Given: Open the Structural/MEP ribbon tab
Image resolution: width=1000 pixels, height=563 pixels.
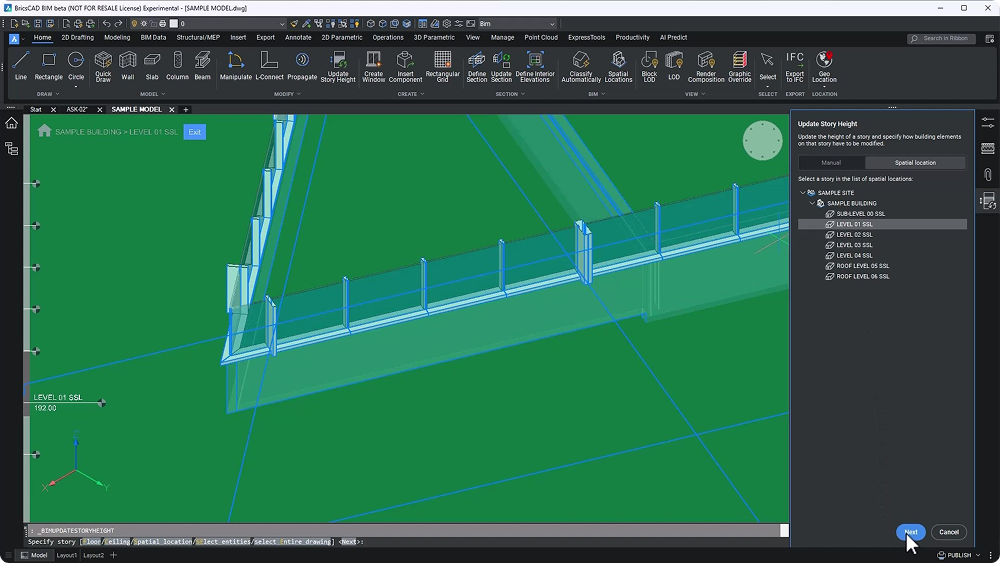Looking at the screenshot, I should tap(198, 38).
